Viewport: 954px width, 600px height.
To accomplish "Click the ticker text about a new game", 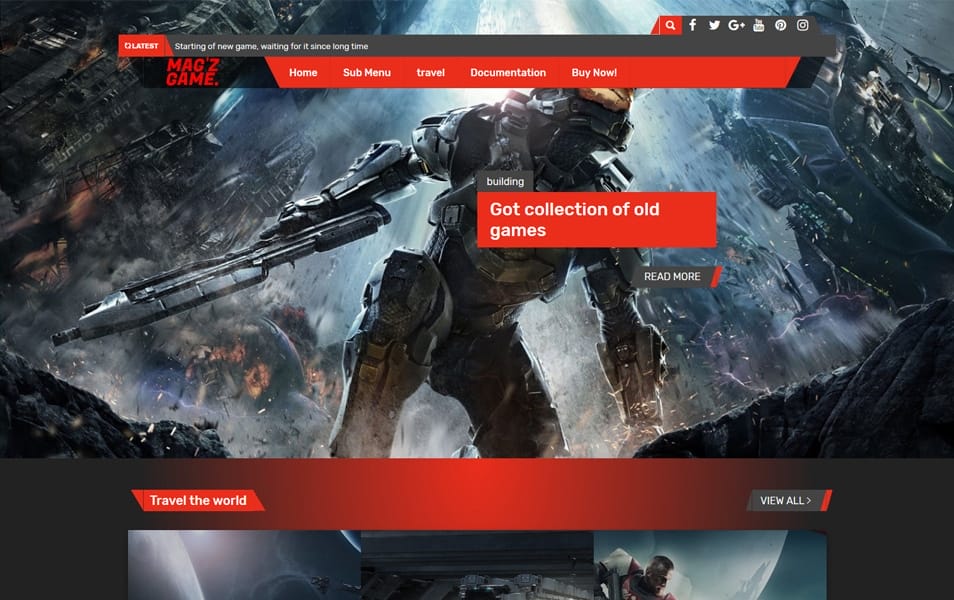I will [271, 45].
